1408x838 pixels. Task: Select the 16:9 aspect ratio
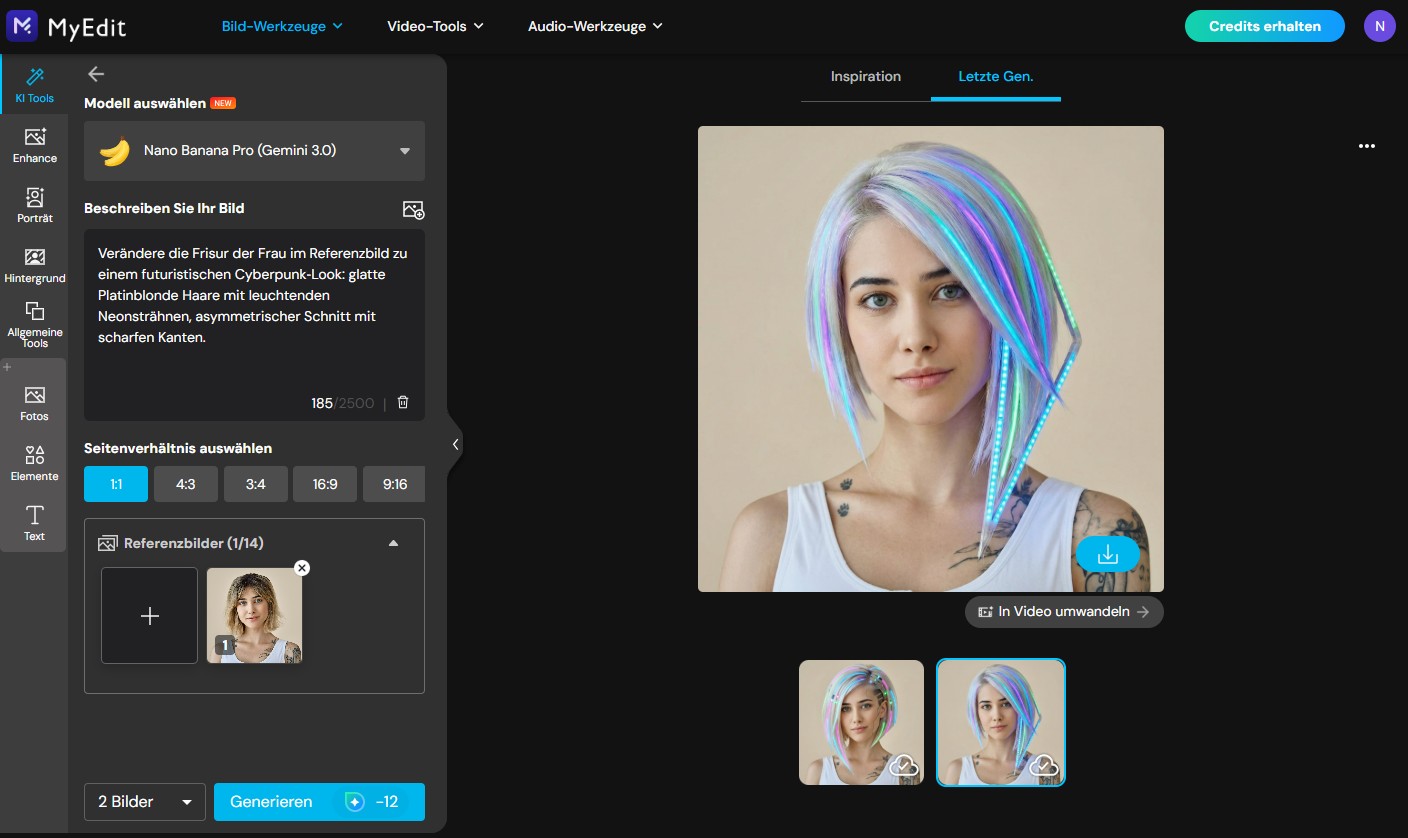pyautogui.click(x=324, y=483)
